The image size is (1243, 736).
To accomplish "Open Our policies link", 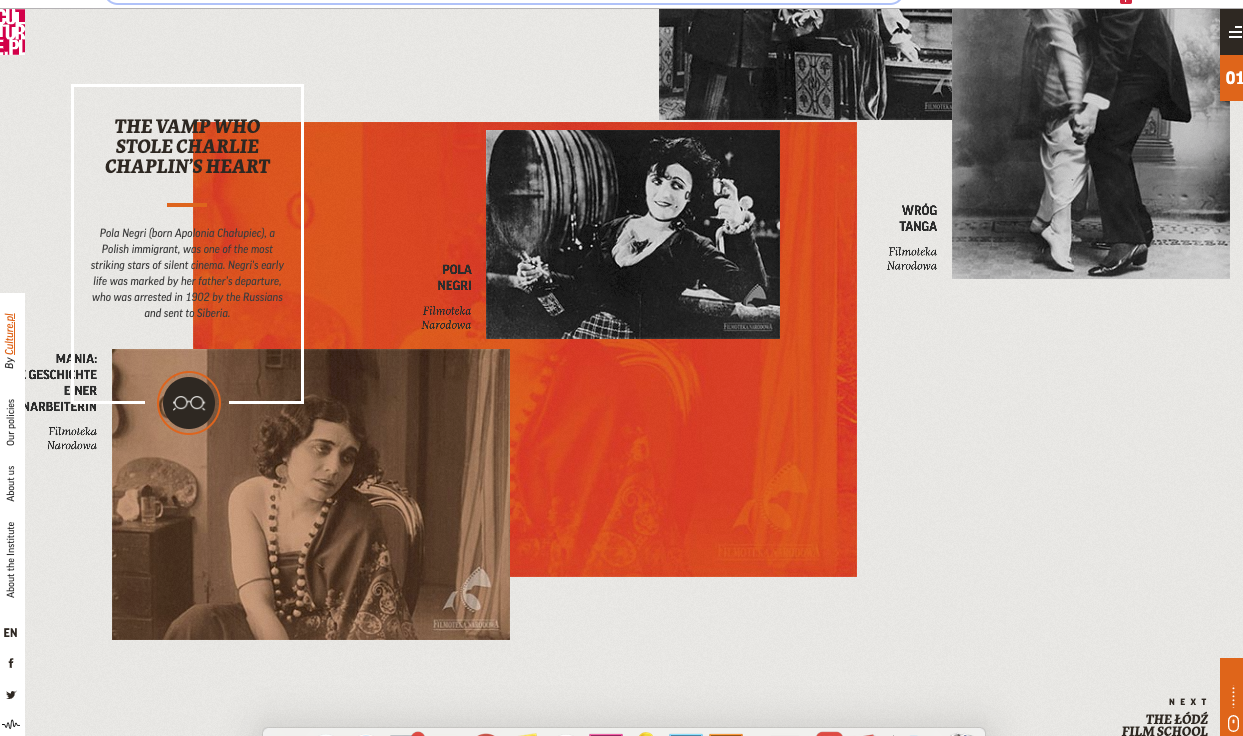I will (x=11, y=422).
